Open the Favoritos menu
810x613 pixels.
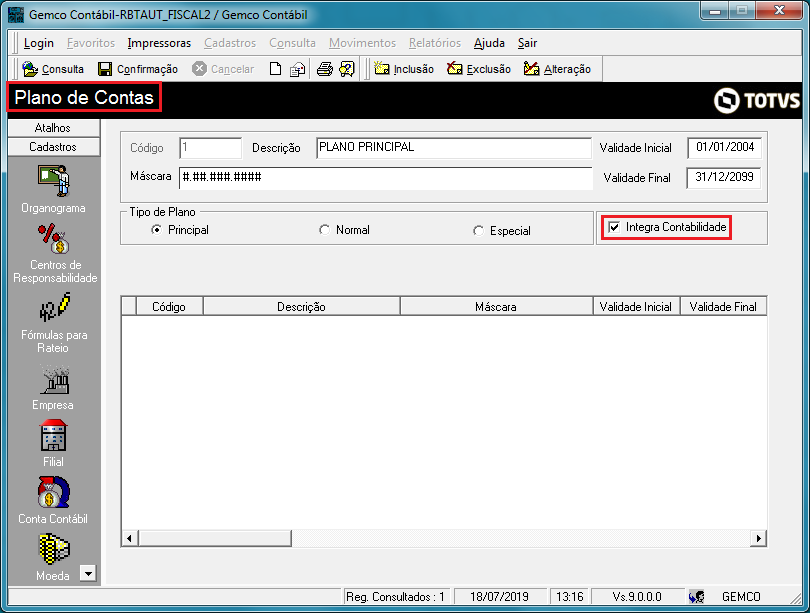pyautogui.click(x=91, y=43)
